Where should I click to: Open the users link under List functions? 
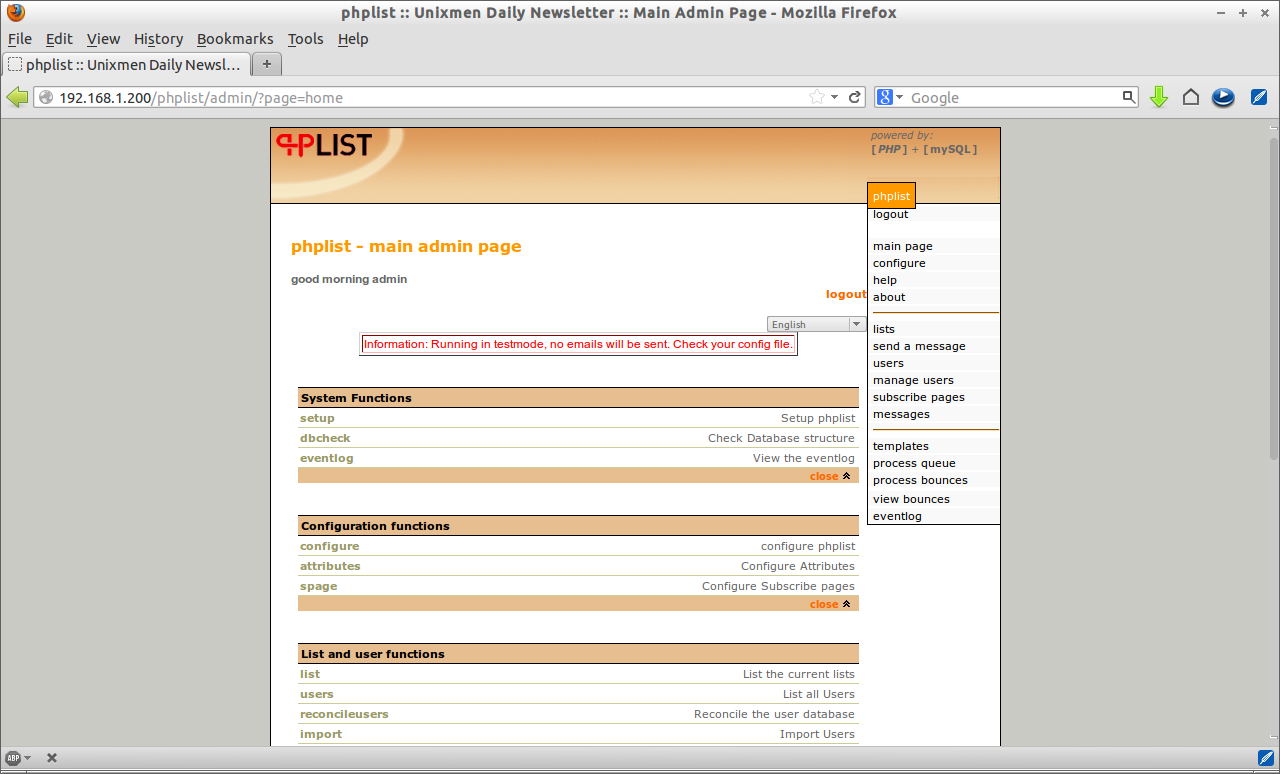coord(317,694)
